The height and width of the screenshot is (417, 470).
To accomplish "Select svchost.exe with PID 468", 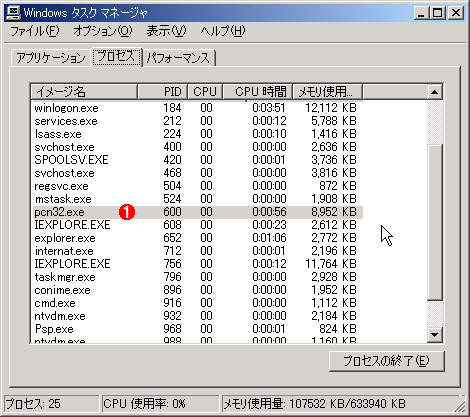I will (197, 173).
